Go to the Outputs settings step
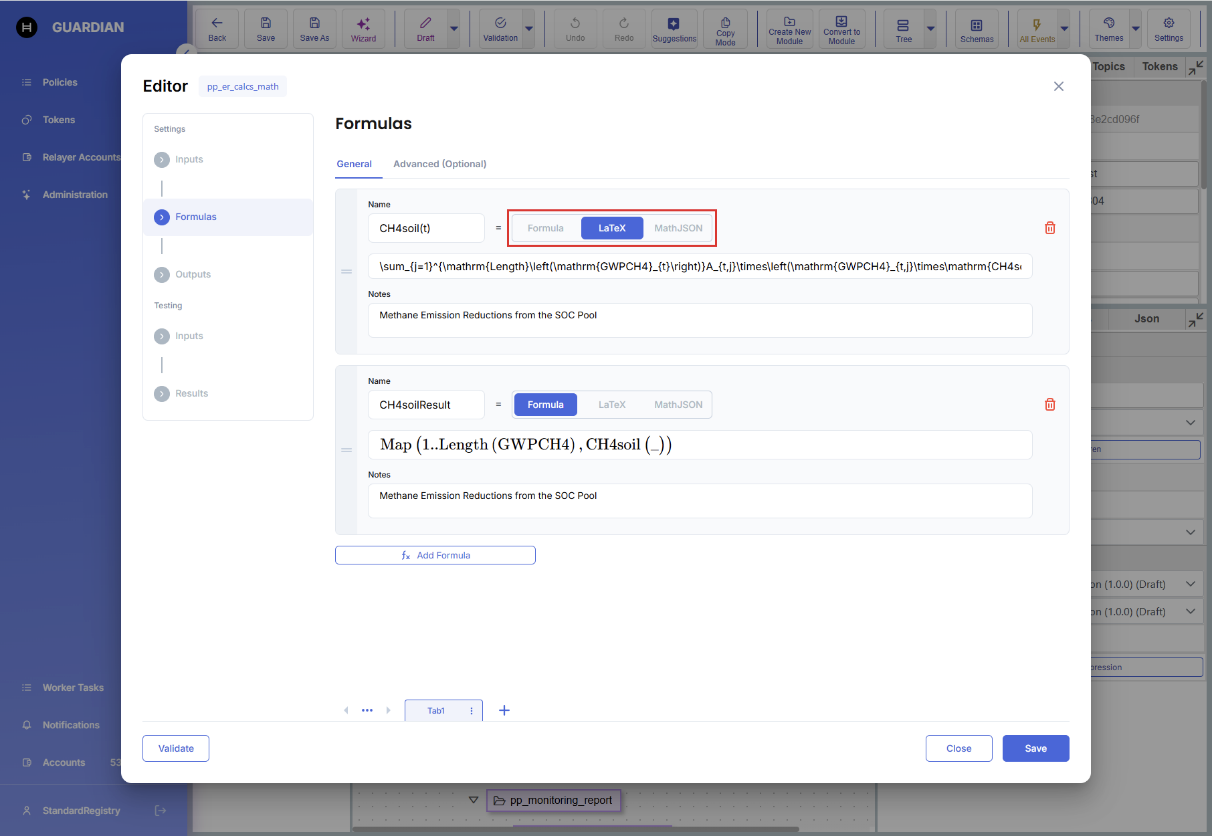The width and height of the screenshot is (1212, 836). click(192, 274)
